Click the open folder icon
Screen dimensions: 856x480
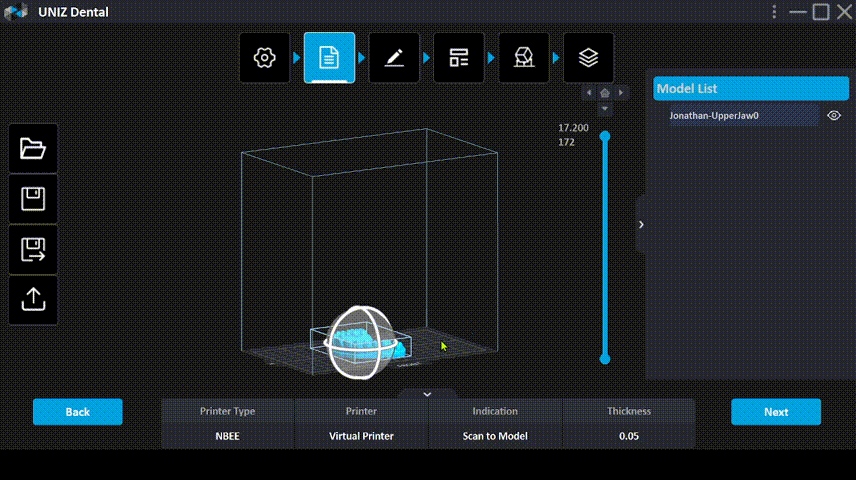pyautogui.click(x=33, y=149)
